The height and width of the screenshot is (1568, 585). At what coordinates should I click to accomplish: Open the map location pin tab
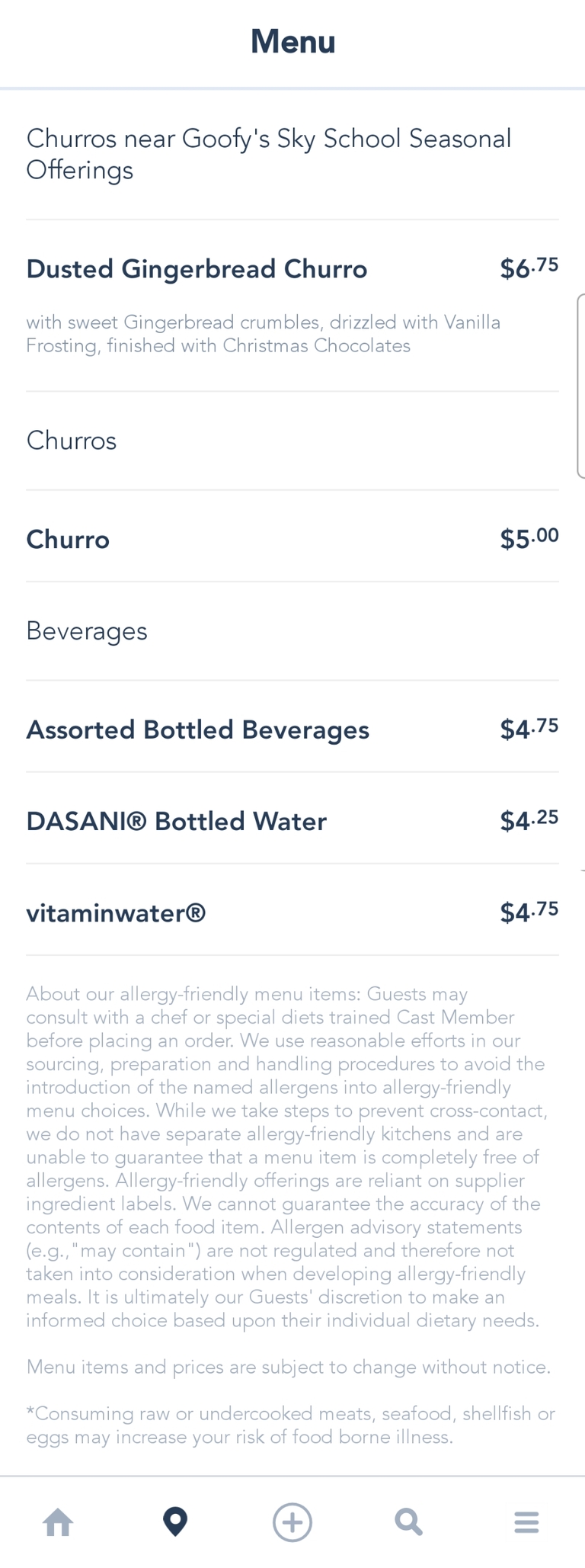175,1522
